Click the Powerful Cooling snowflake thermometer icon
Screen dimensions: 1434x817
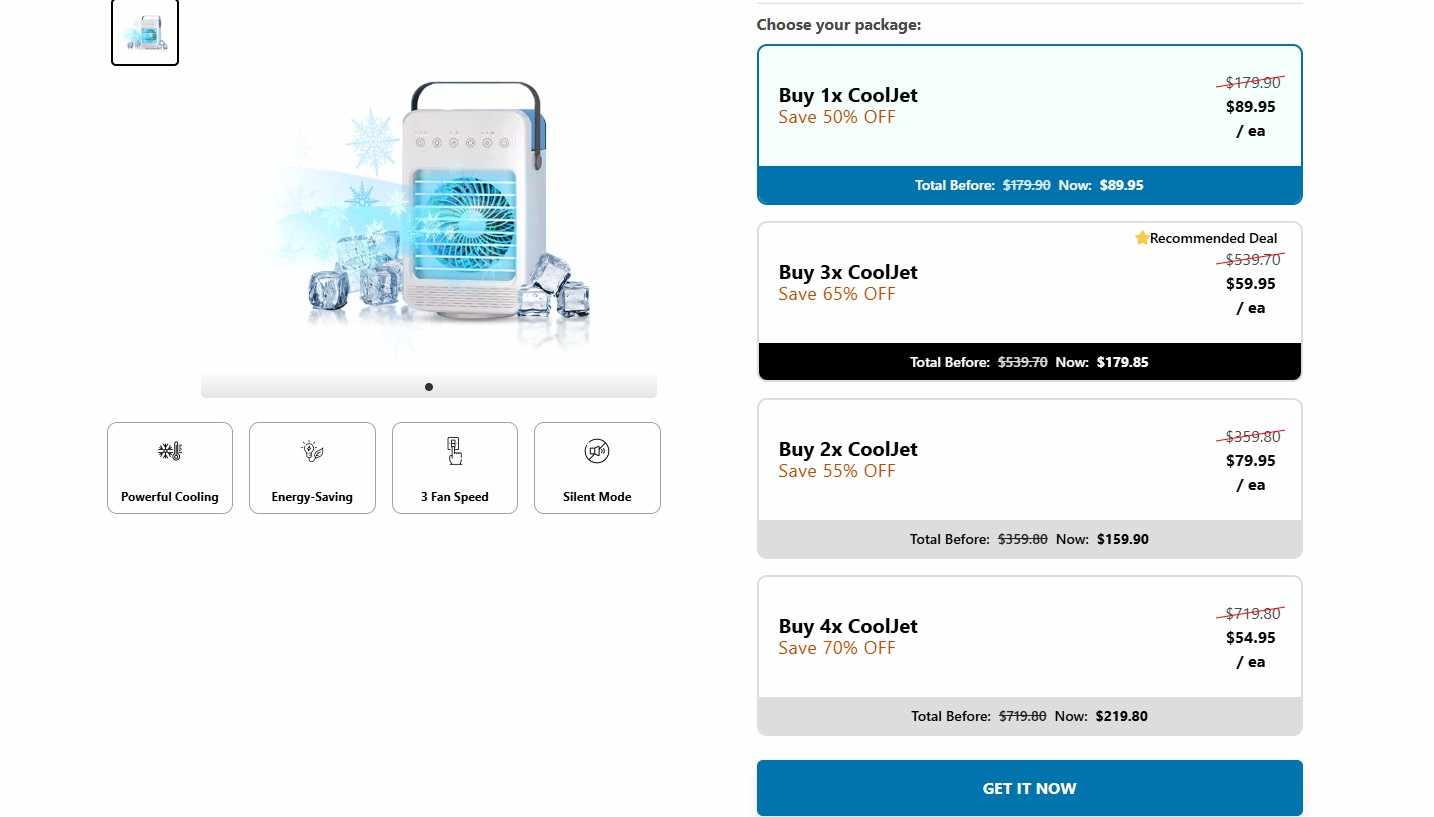(x=170, y=451)
